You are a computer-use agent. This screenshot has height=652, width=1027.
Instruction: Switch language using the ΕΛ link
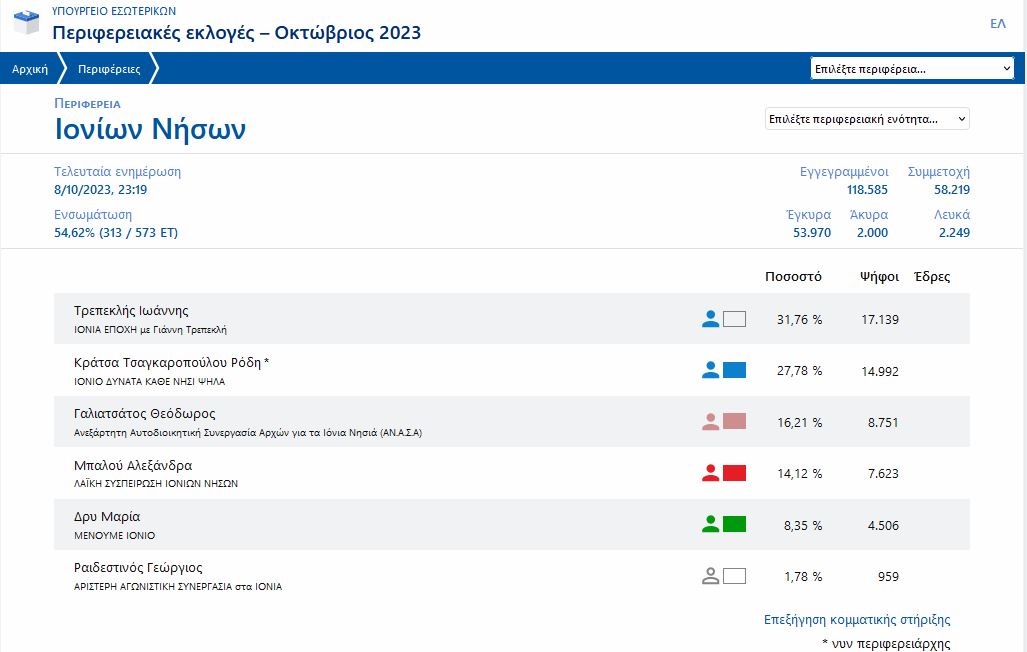point(997,24)
